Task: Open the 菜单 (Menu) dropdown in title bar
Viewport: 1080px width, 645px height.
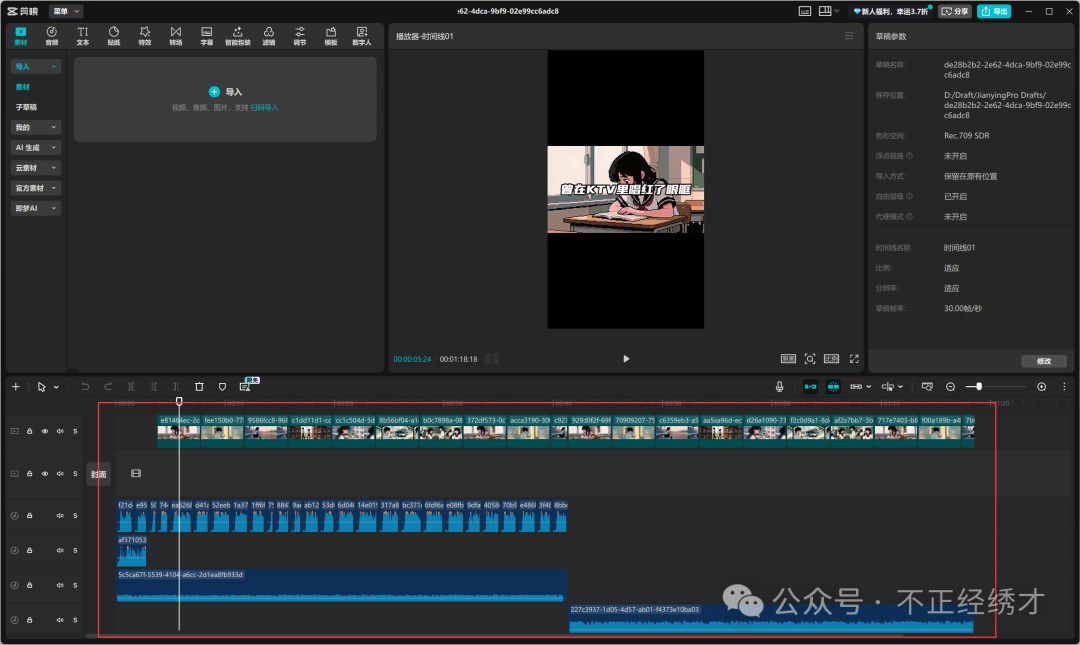Action: pyautogui.click(x=65, y=11)
